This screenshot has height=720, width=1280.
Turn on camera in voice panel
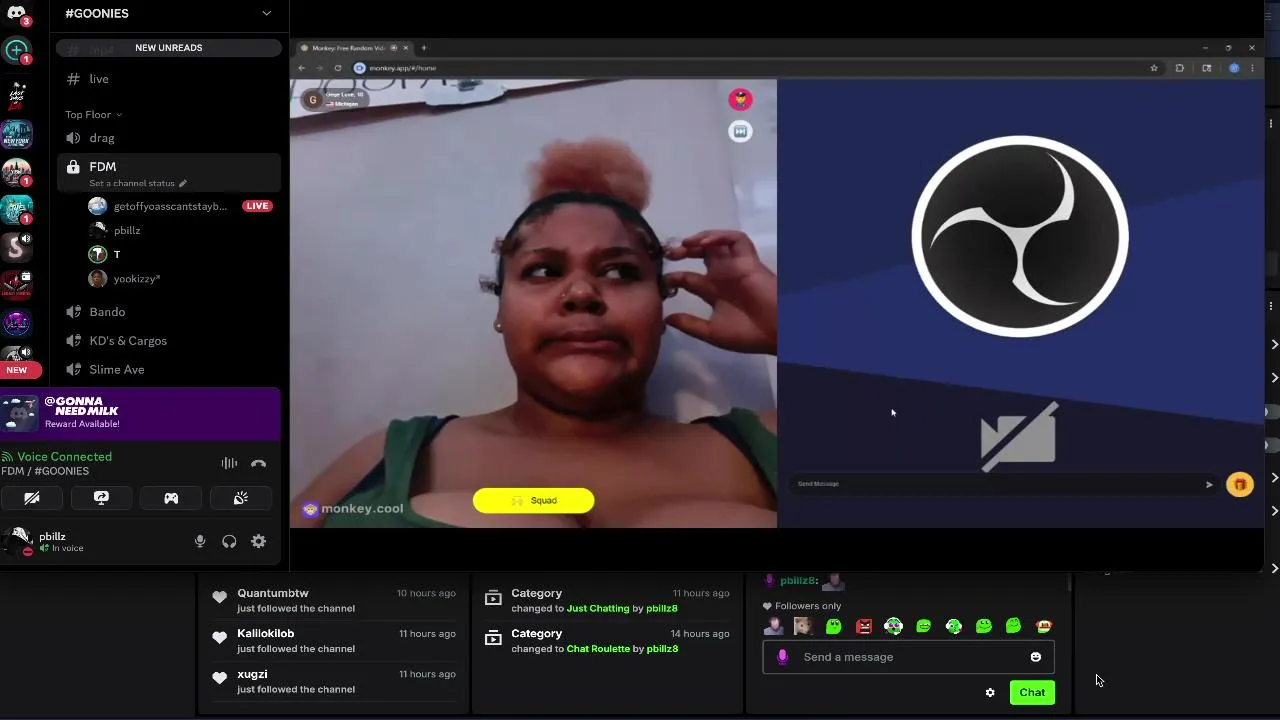32,498
